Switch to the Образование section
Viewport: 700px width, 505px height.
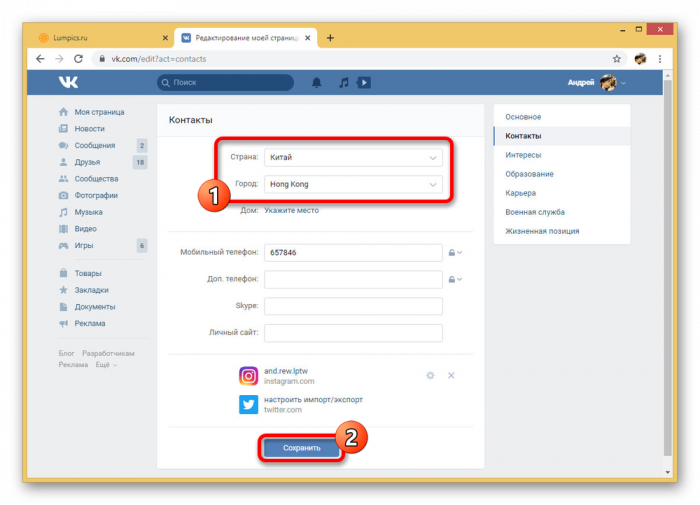click(529, 174)
